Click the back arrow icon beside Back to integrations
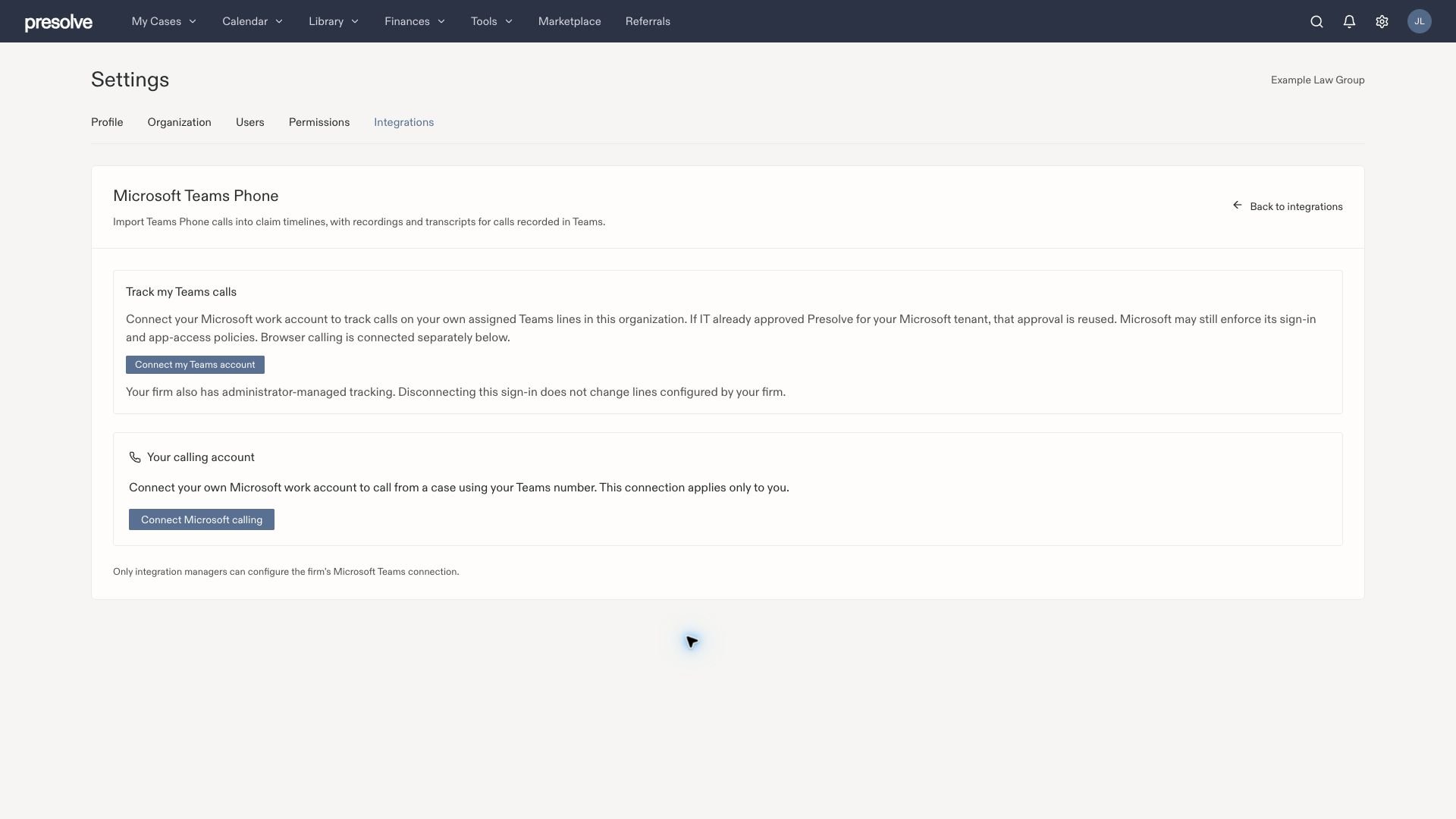This screenshot has width=1456, height=819. point(1238,206)
